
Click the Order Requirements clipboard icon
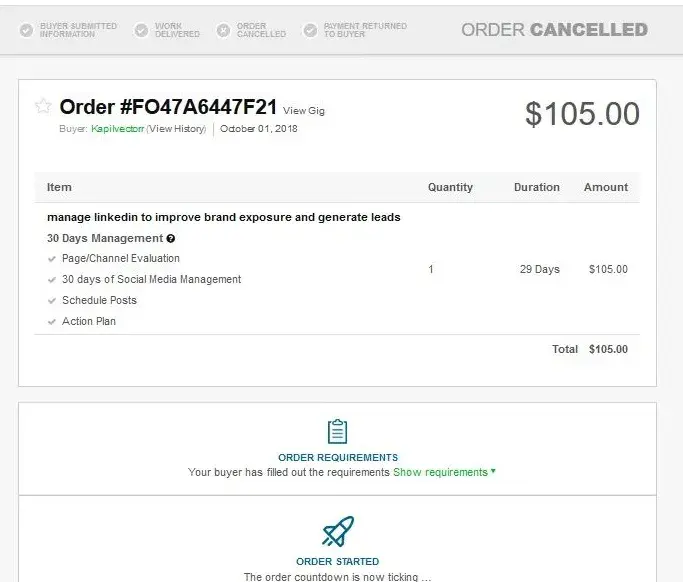click(x=338, y=432)
